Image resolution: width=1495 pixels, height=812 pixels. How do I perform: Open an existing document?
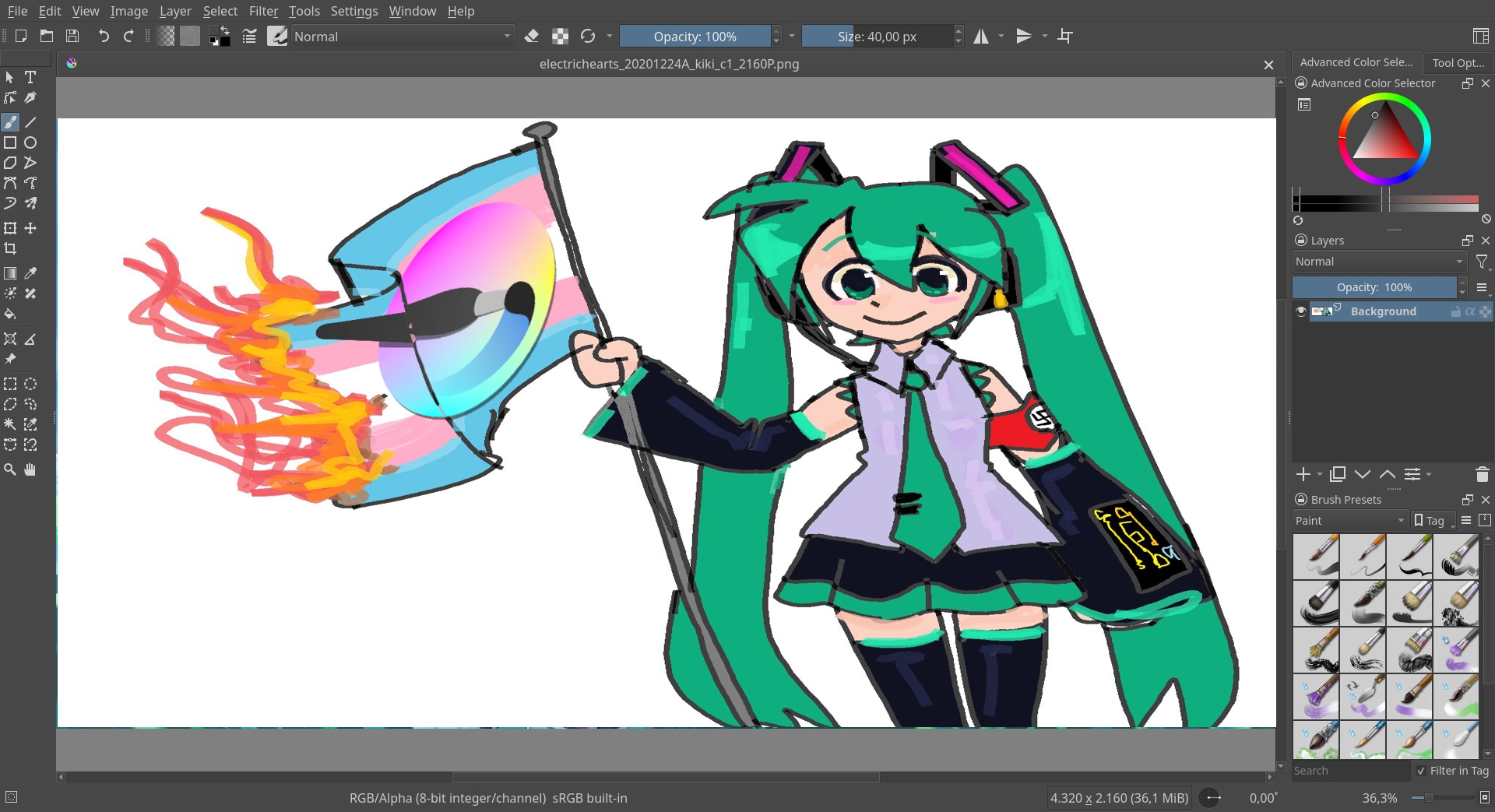pos(47,36)
